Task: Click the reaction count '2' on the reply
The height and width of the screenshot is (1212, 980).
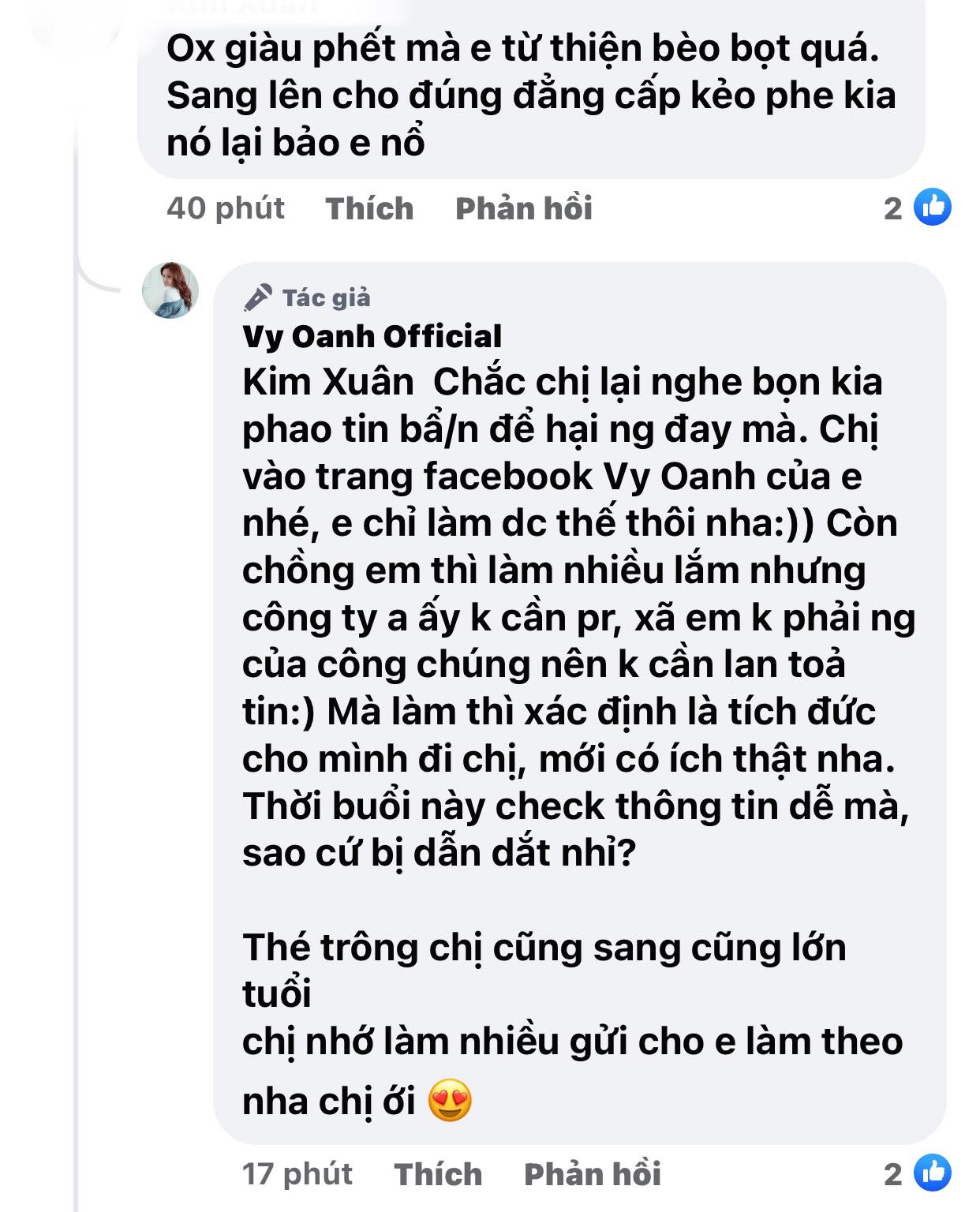Action: (892, 1176)
